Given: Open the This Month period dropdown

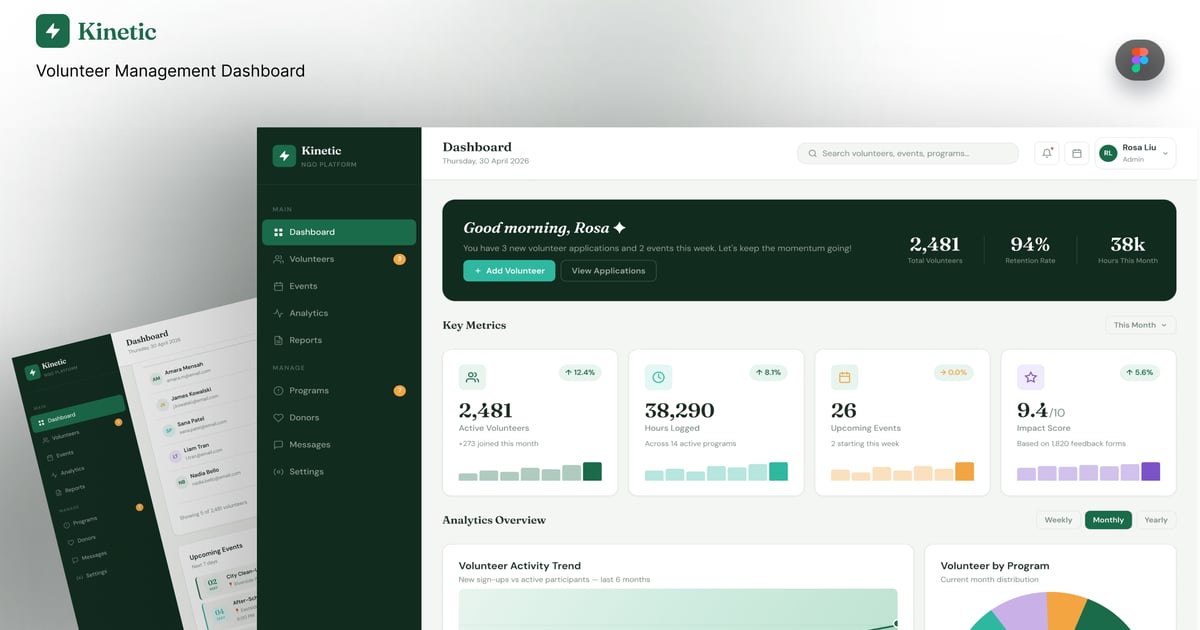Looking at the screenshot, I should point(1141,325).
